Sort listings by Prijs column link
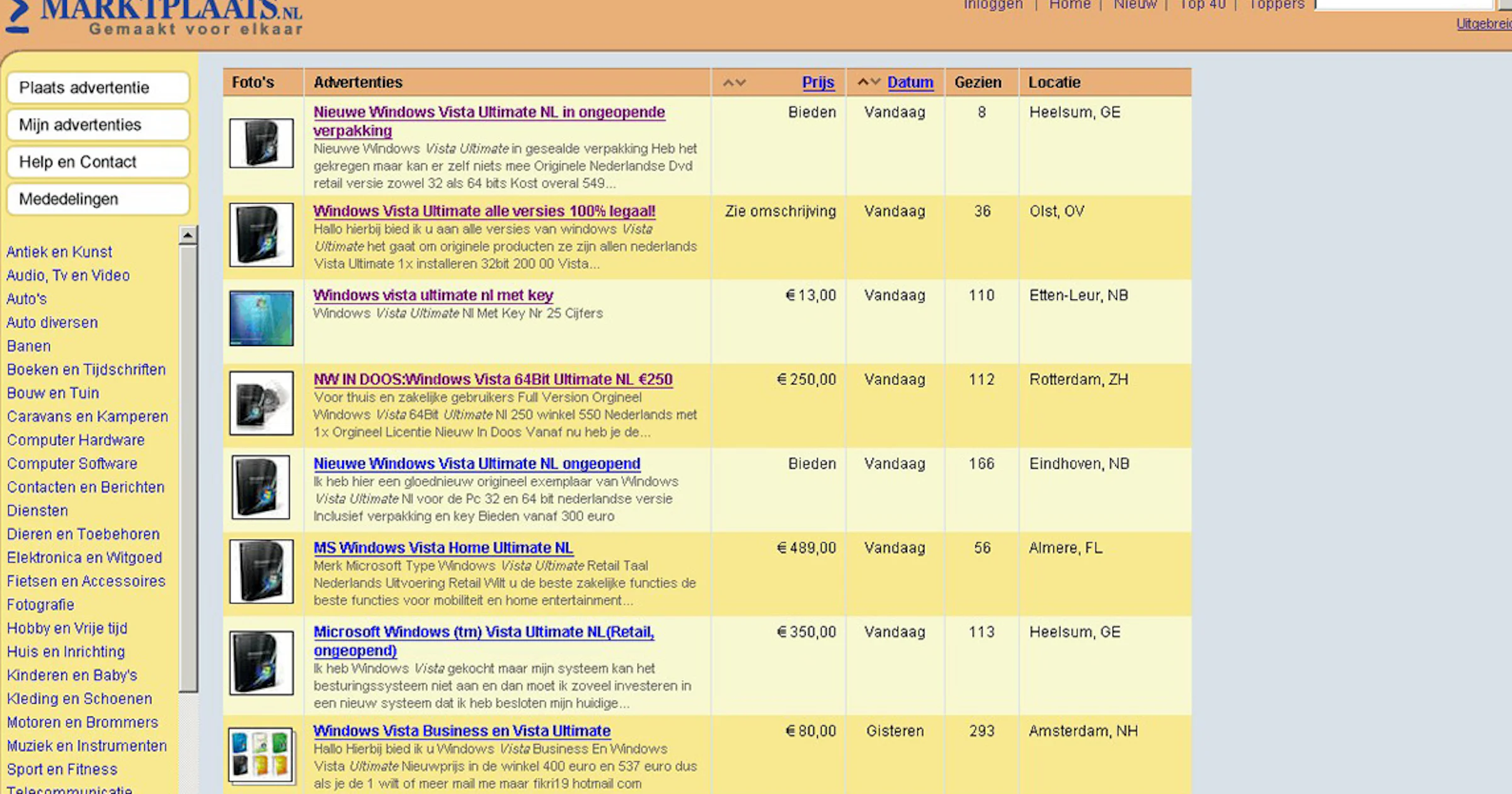This screenshot has width=1512, height=794. coord(818,83)
